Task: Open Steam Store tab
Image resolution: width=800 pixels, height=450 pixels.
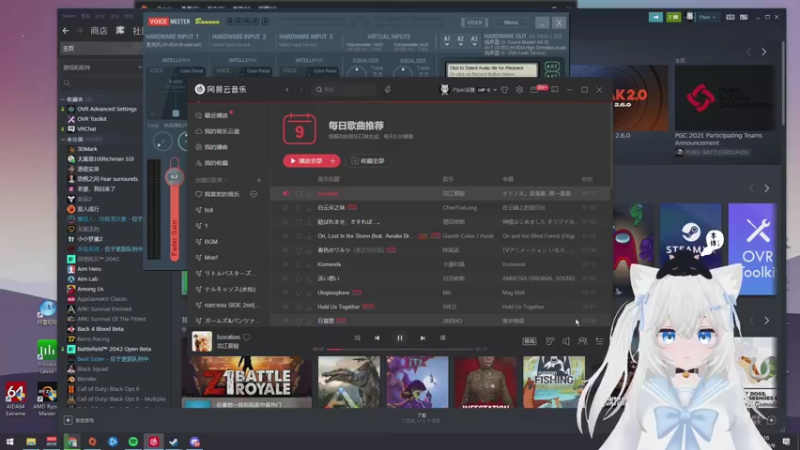Action: point(98,31)
